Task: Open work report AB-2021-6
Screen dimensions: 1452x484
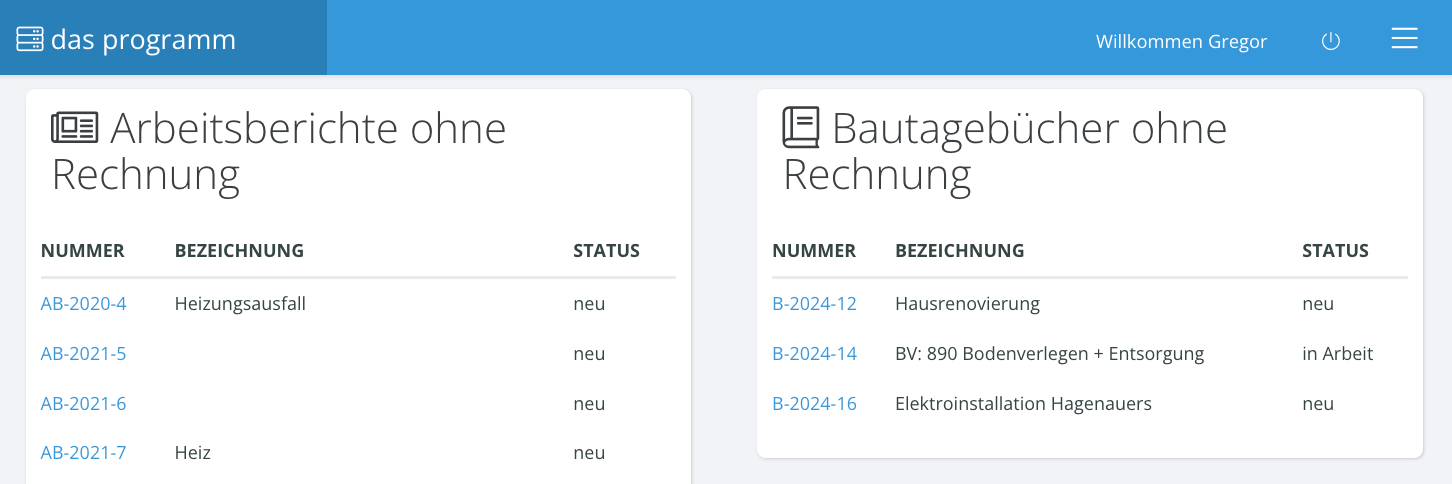Action: pyautogui.click(x=83, y=403)
